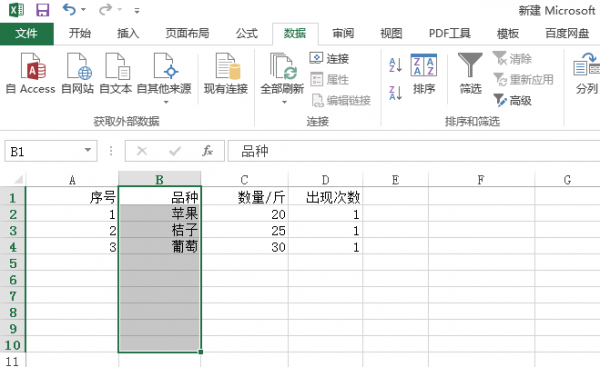Screen dimensions: 600x367
Task: Import data with 自文本
Action: coord(116,74)
